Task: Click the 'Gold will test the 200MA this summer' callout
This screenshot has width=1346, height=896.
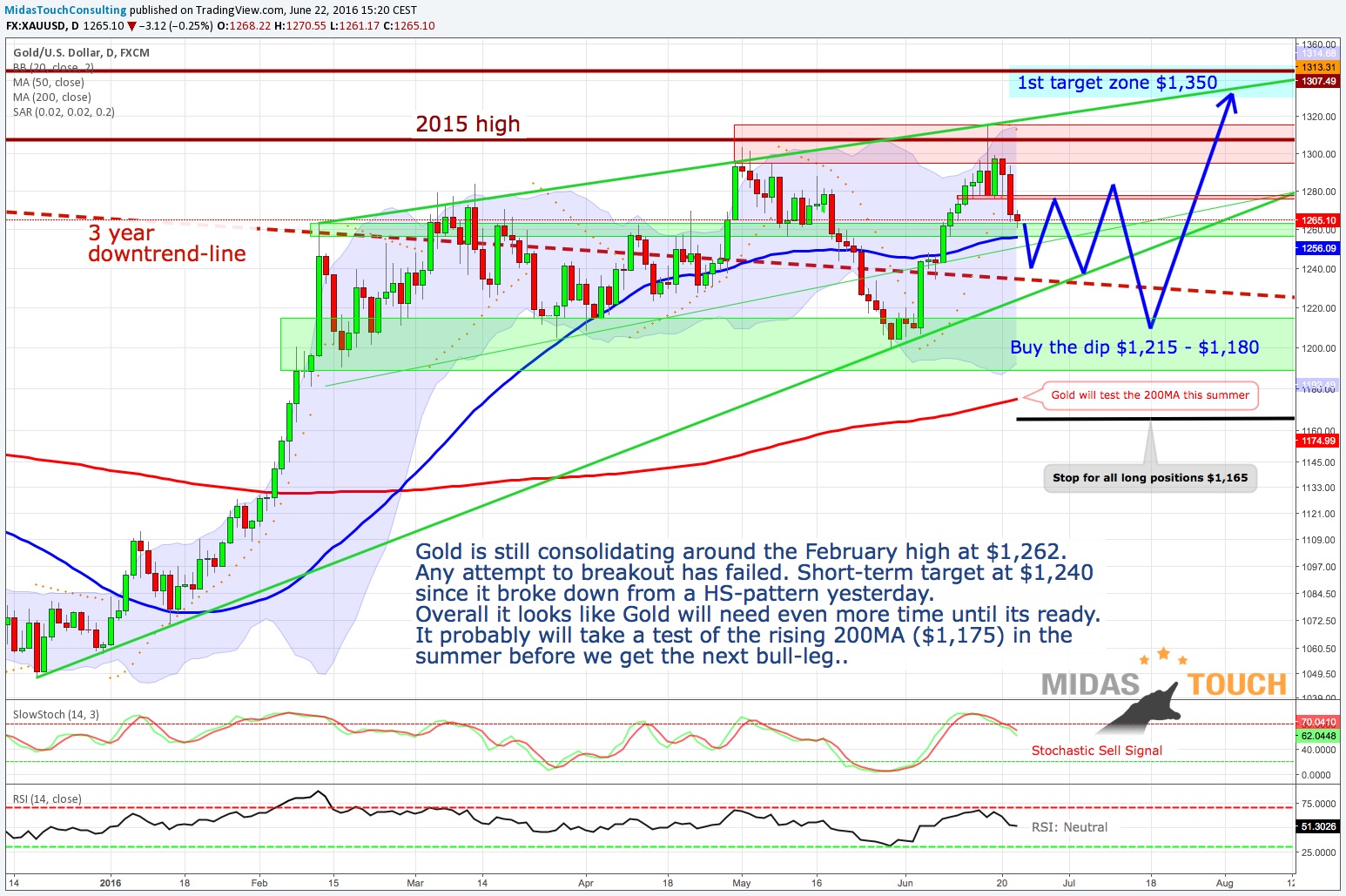Action: [1150, 395]
